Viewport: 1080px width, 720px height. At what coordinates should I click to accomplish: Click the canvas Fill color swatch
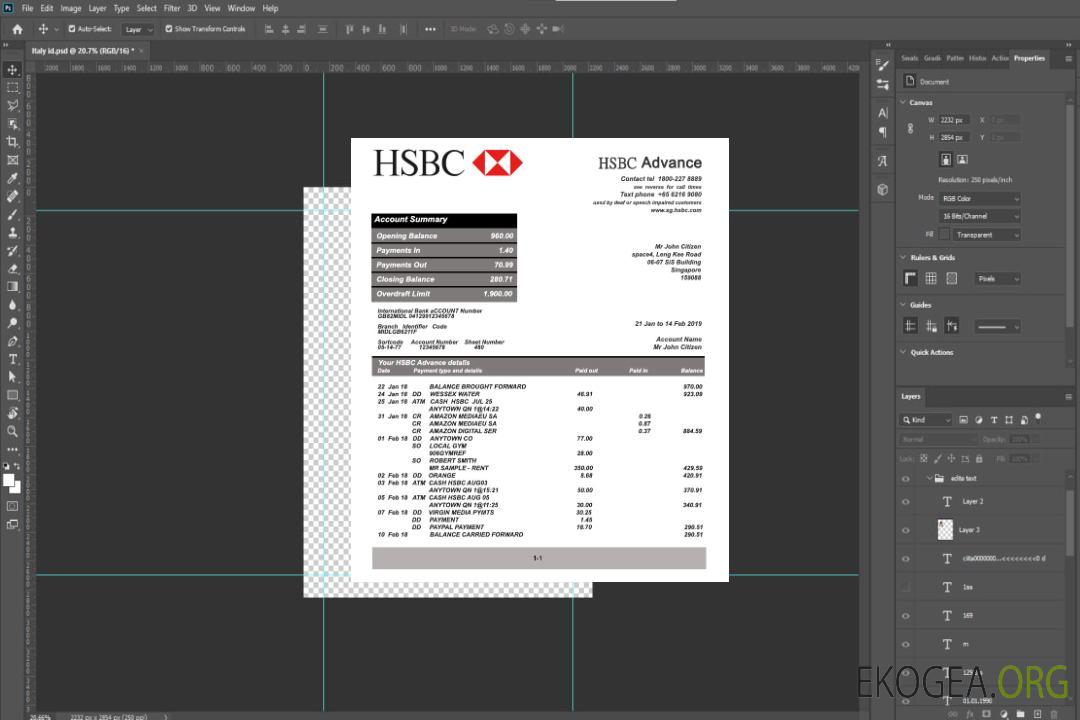pos(944,235)
